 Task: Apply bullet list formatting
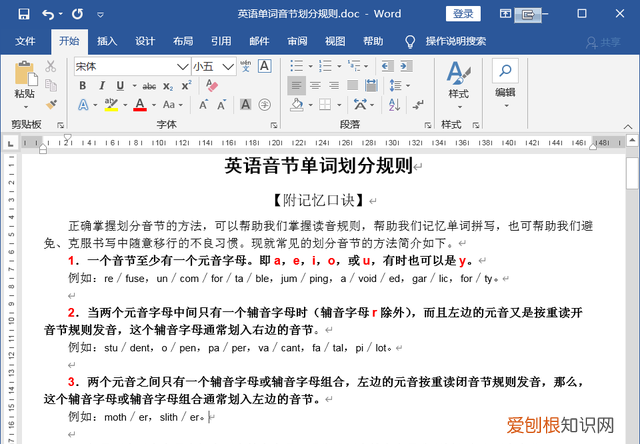pyautogui.click(x=297, y=66)
